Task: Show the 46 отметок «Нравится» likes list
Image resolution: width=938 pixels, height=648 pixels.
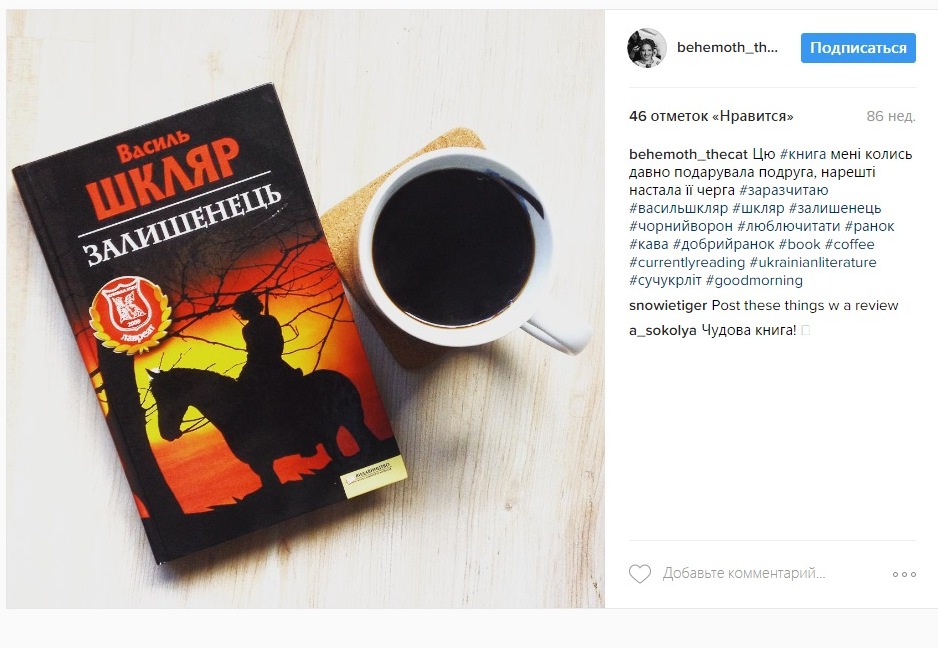Action: point(711,116)
